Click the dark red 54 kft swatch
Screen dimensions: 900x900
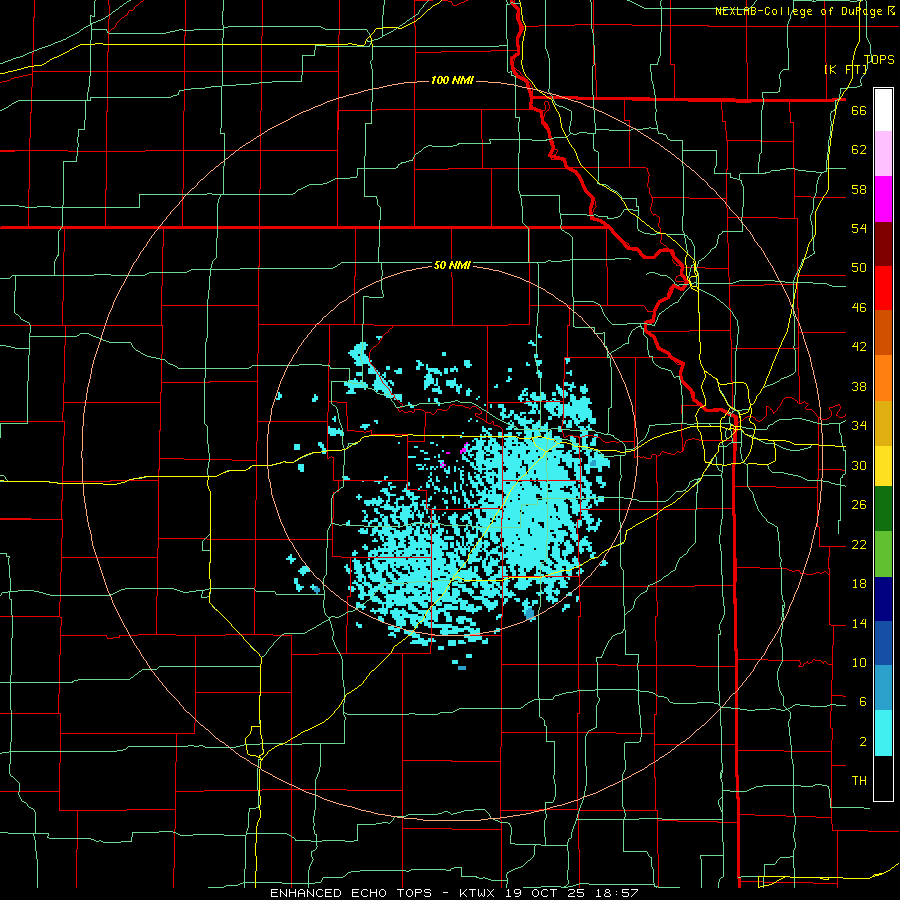[x=883, y=244]
